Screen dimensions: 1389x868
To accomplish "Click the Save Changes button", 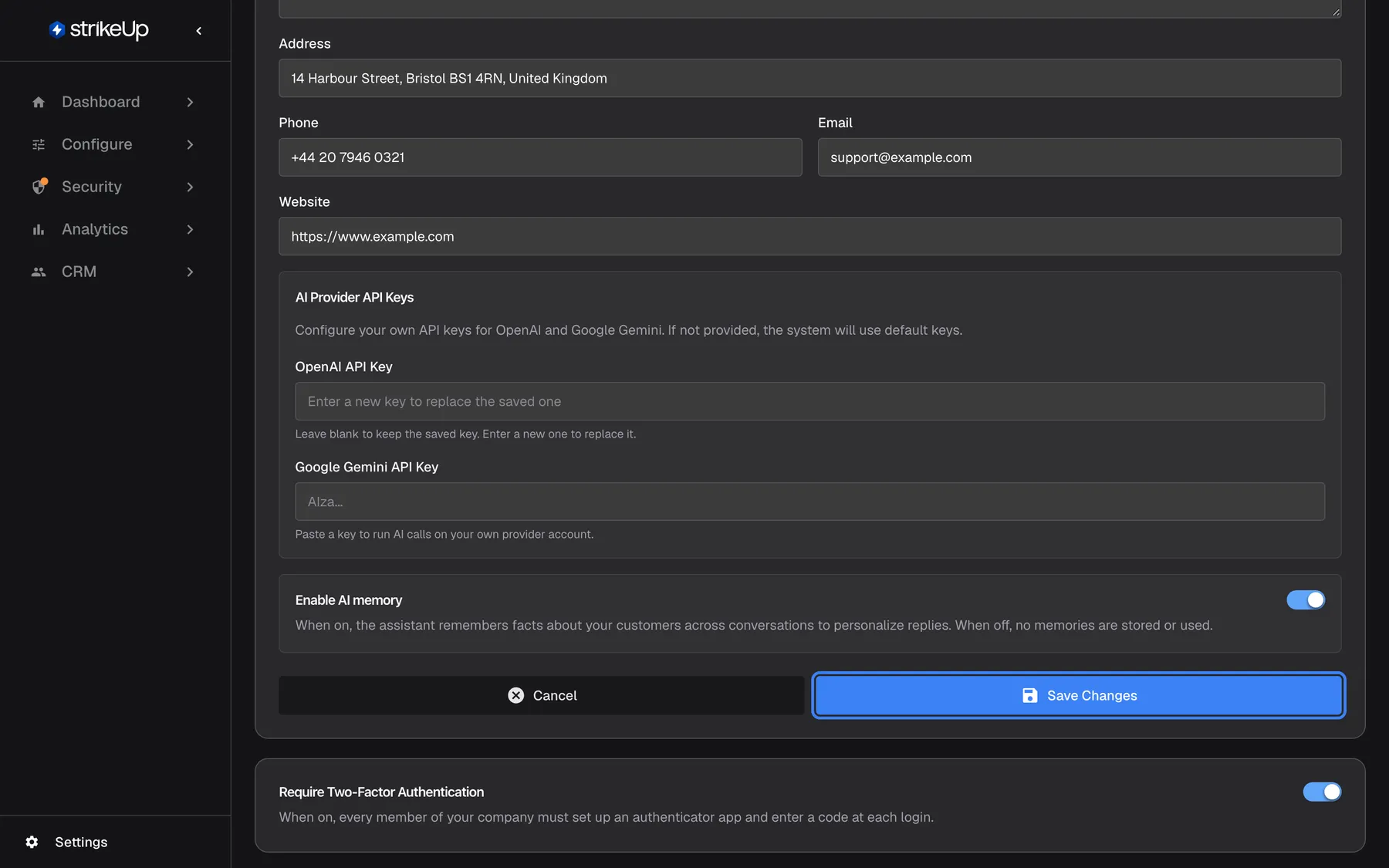I will pos(1079,695).
